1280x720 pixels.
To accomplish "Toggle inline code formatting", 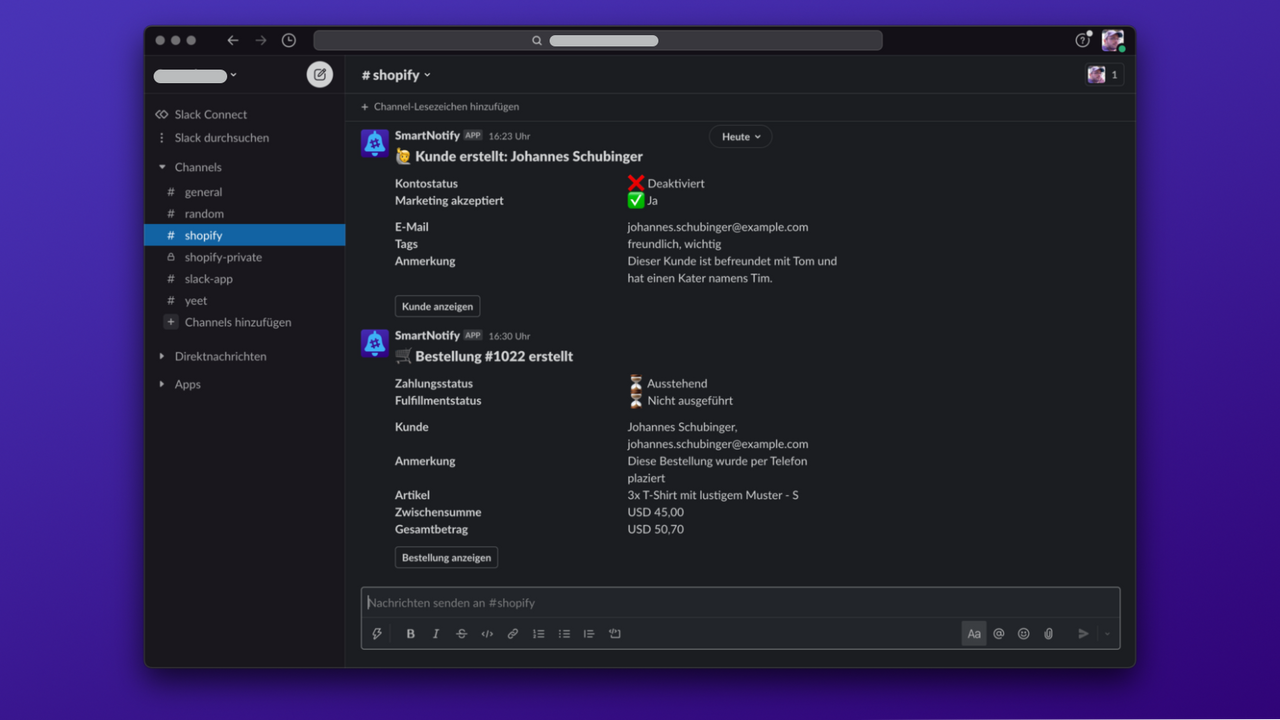I will coord(487,633).
